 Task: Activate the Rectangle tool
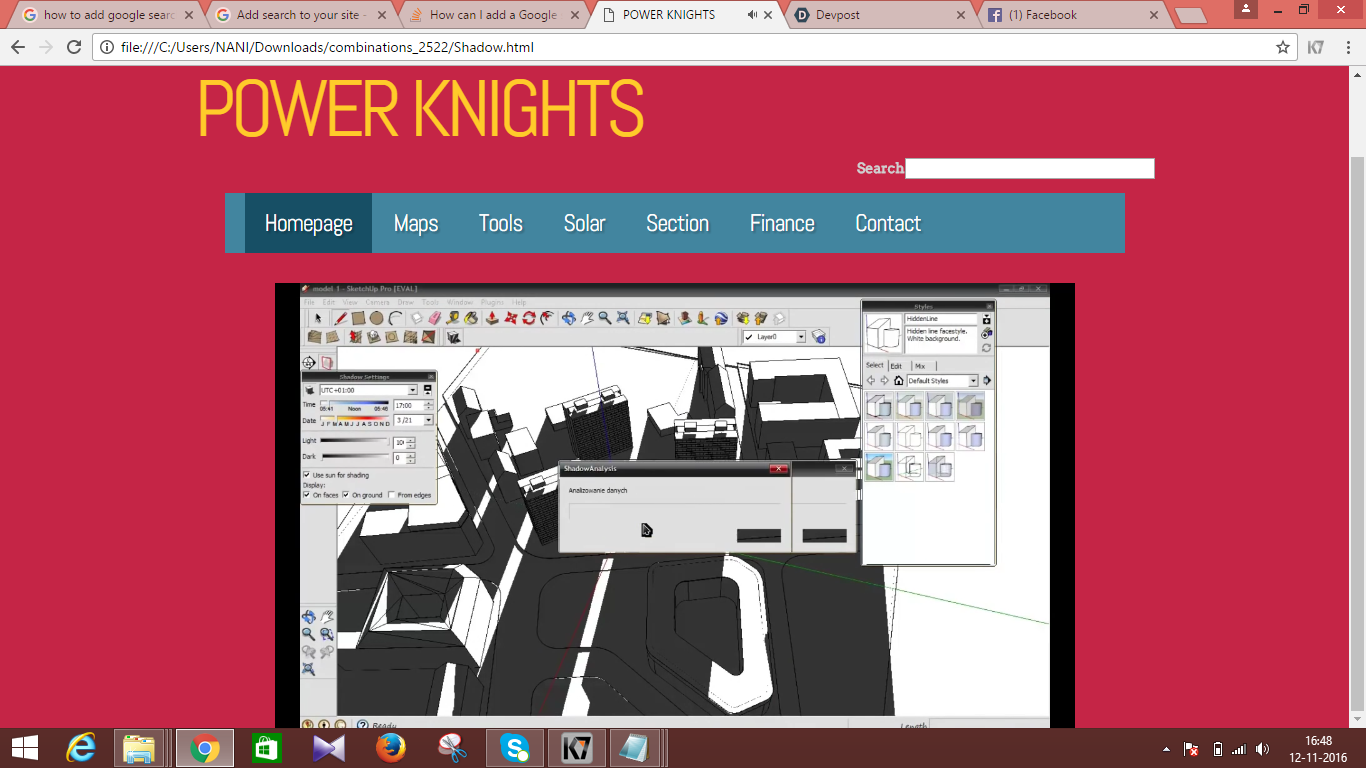pyautogui.click(x=358, y=318)
